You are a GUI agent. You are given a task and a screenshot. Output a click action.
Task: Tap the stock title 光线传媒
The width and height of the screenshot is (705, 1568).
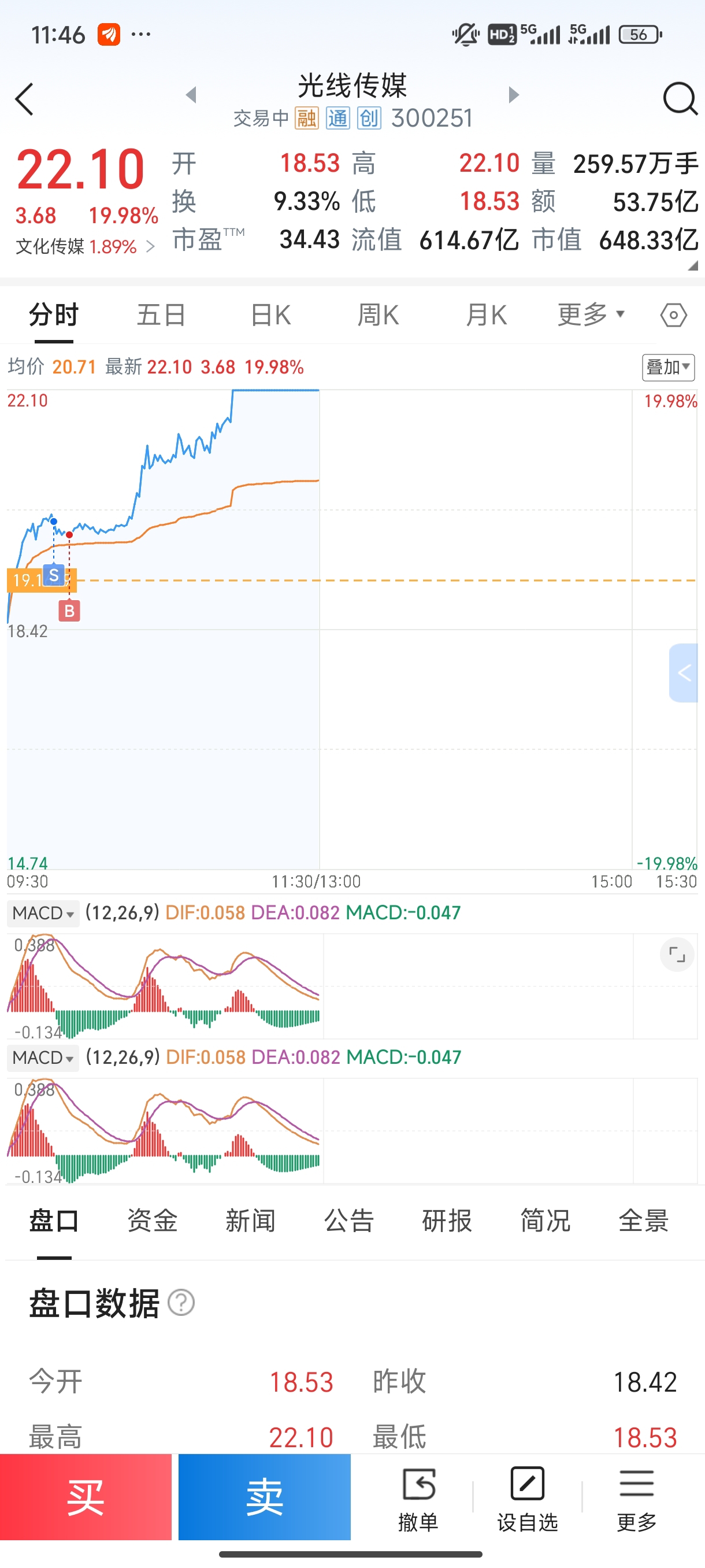click(x=352, y=85)
